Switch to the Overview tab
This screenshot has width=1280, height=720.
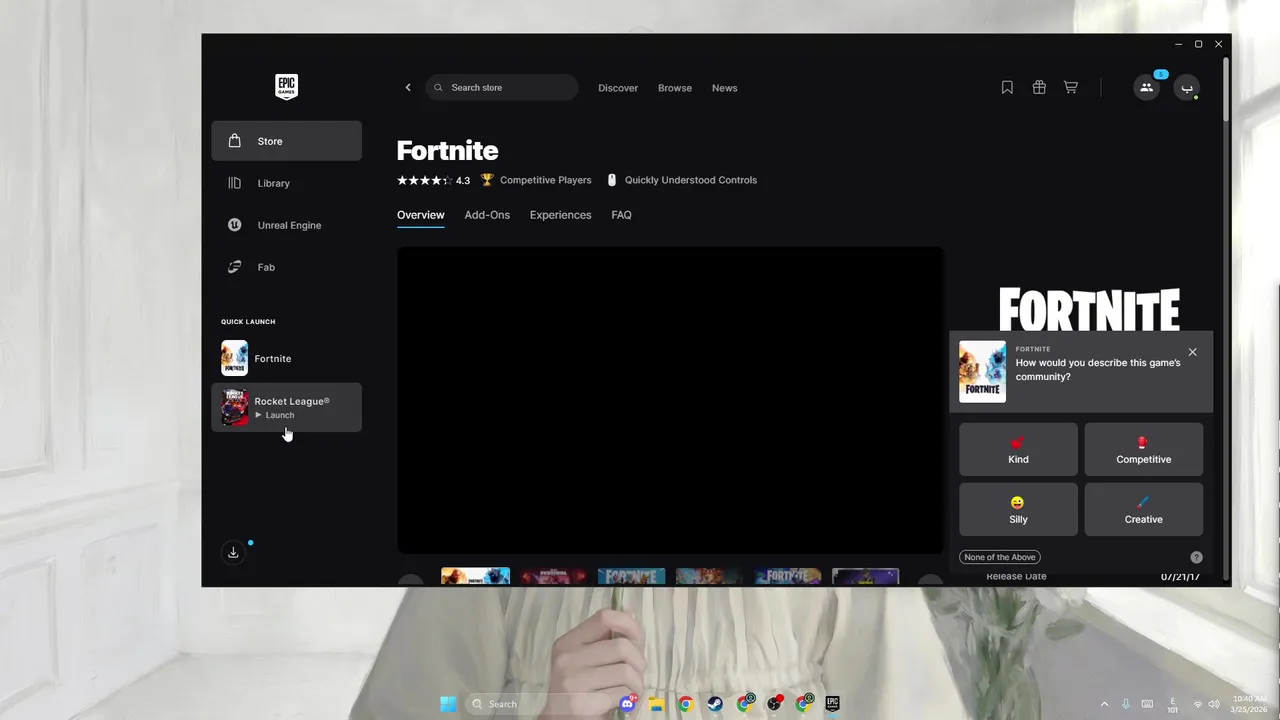click(x=421, y=215)
